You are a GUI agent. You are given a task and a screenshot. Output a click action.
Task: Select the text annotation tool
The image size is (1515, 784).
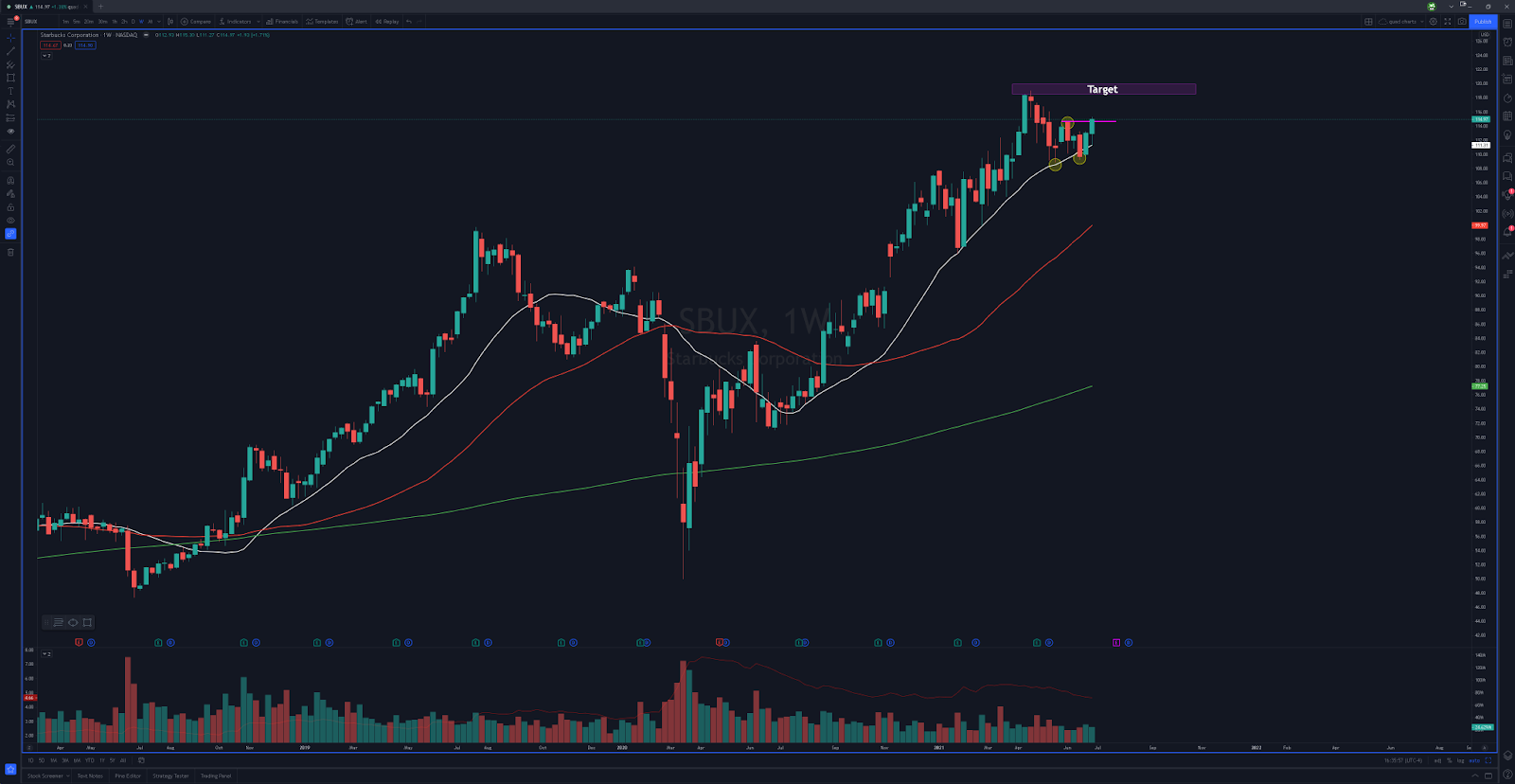point(10,91)
